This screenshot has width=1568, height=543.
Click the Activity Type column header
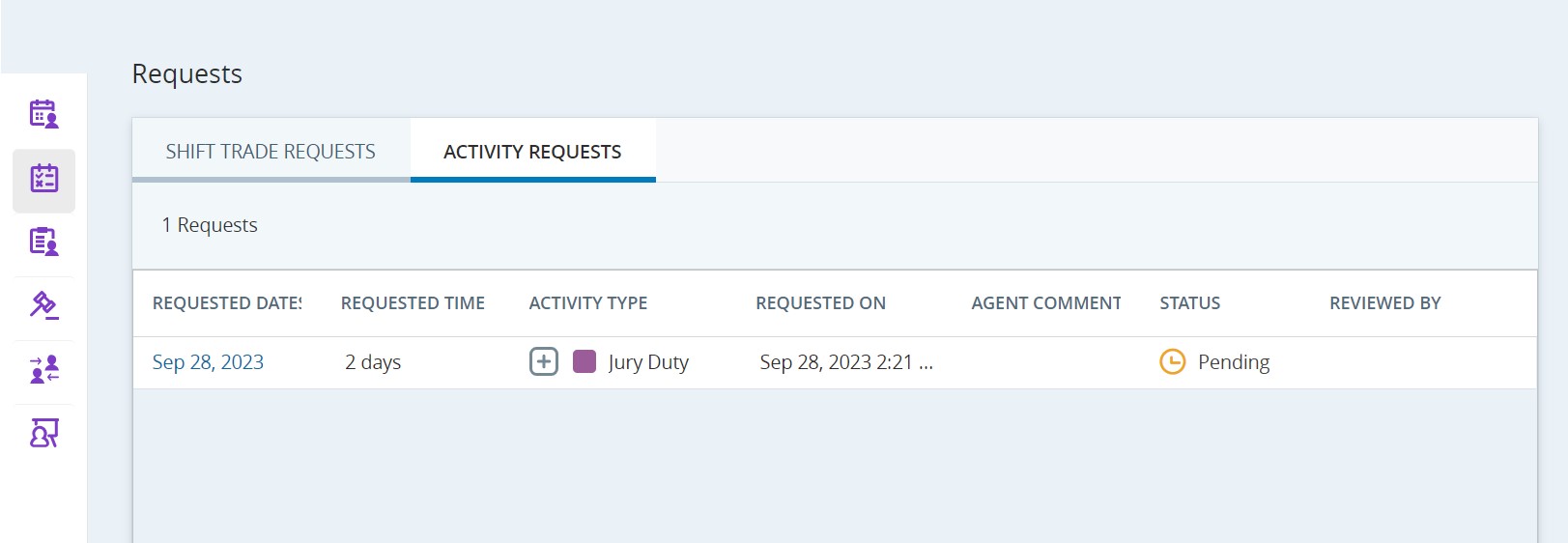click(x=587, y=303)
